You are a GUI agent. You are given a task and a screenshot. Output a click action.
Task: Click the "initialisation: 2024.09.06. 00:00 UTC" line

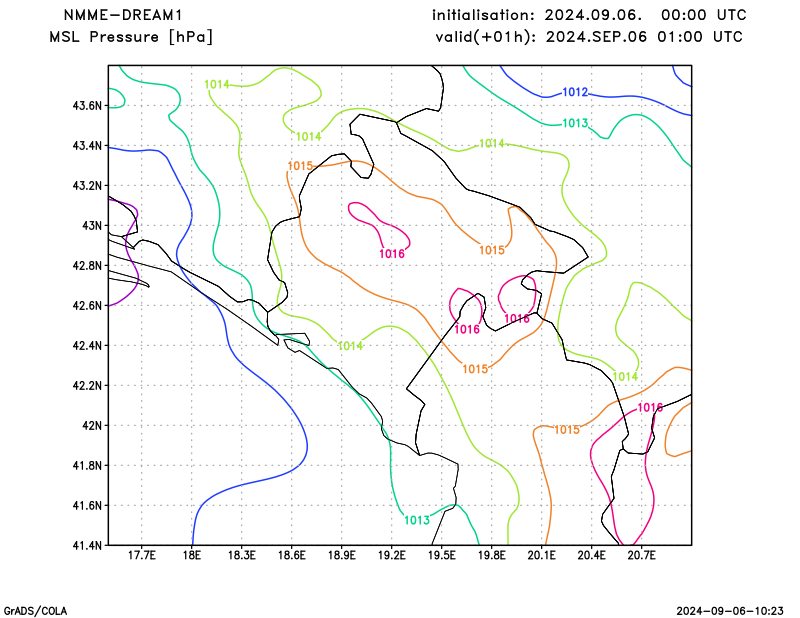click(589, 15)
